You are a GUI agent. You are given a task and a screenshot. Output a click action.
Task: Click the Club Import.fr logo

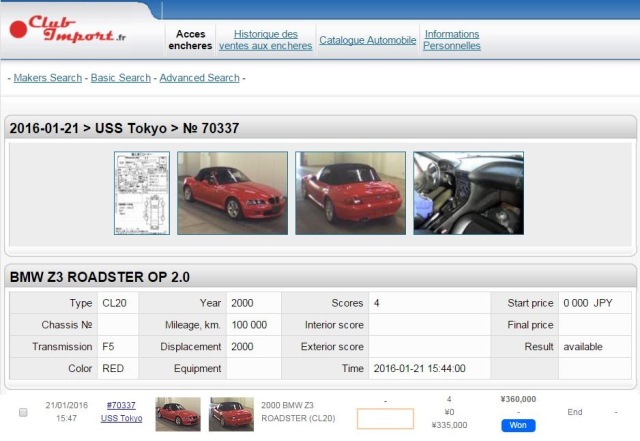68,28
